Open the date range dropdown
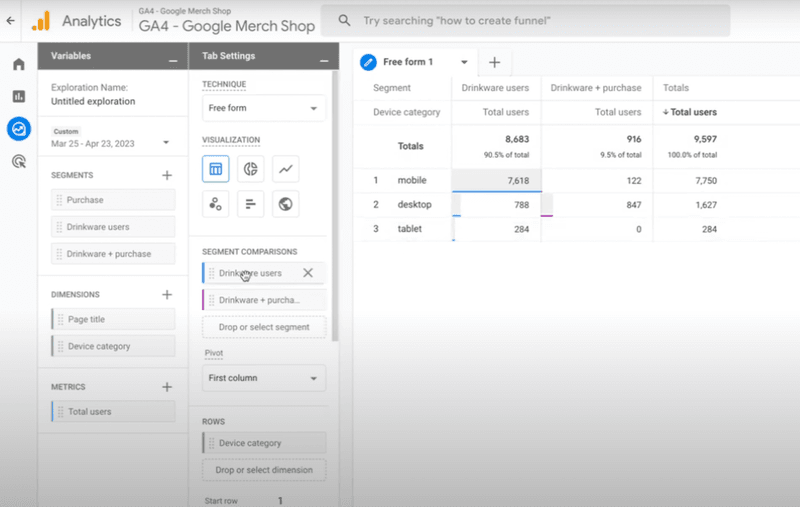The height and width of the screenshot is (507, 800). 166,142
